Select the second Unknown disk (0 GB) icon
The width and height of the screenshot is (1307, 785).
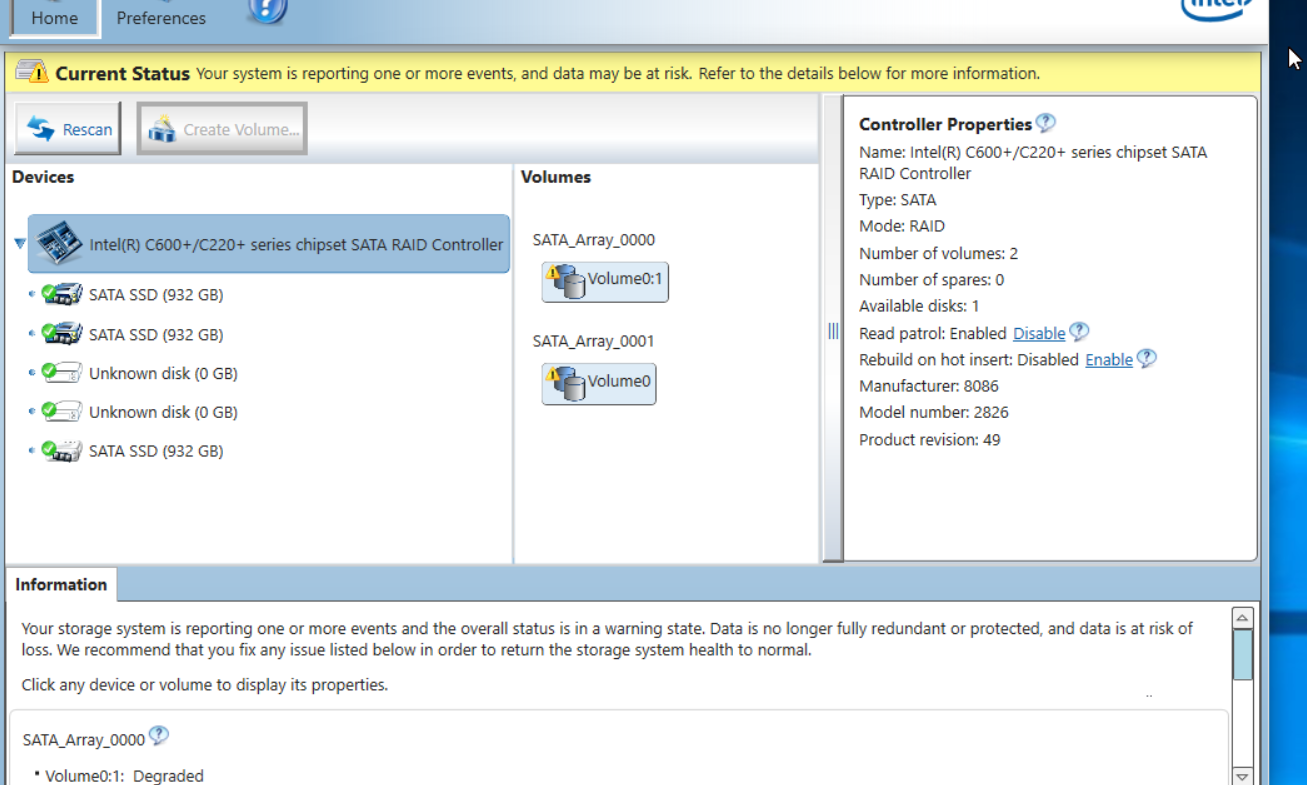click(62, 411)
